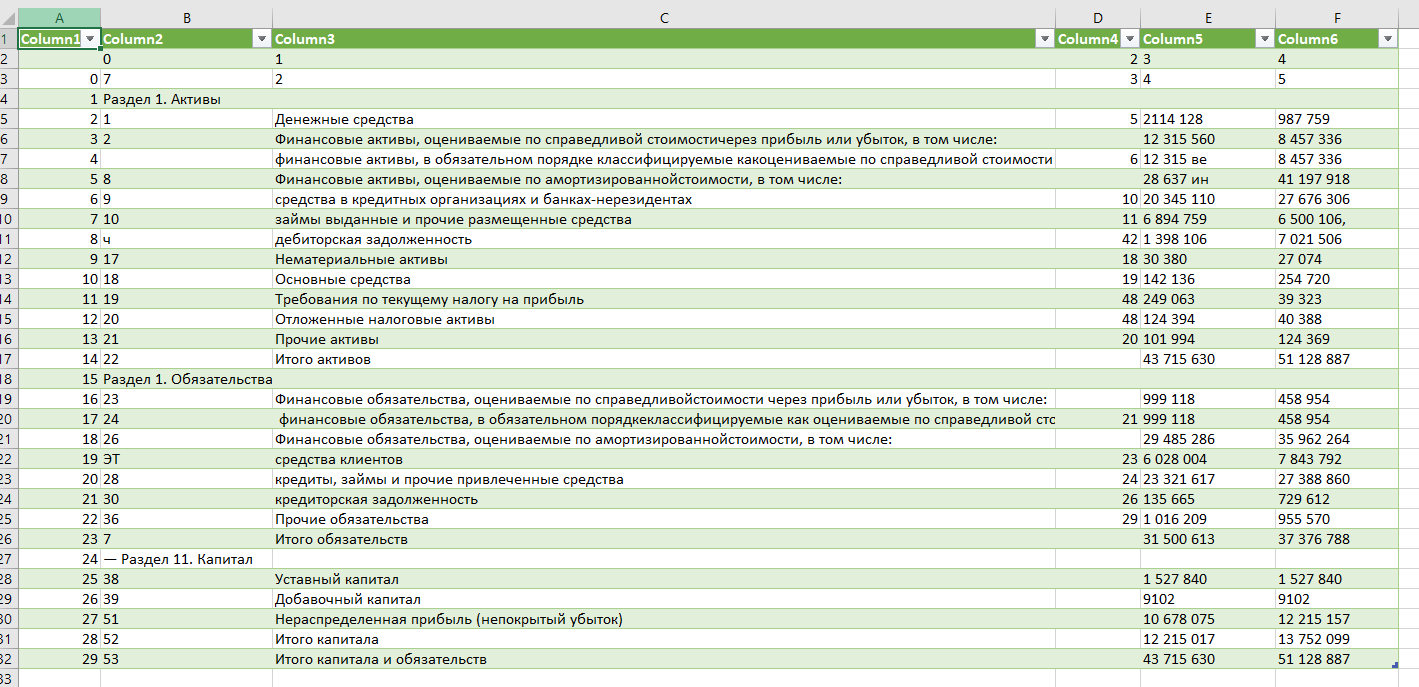Screen dimensions: 1419x687
Task: Select row 27 header
Action: click(x=9, y=559)
